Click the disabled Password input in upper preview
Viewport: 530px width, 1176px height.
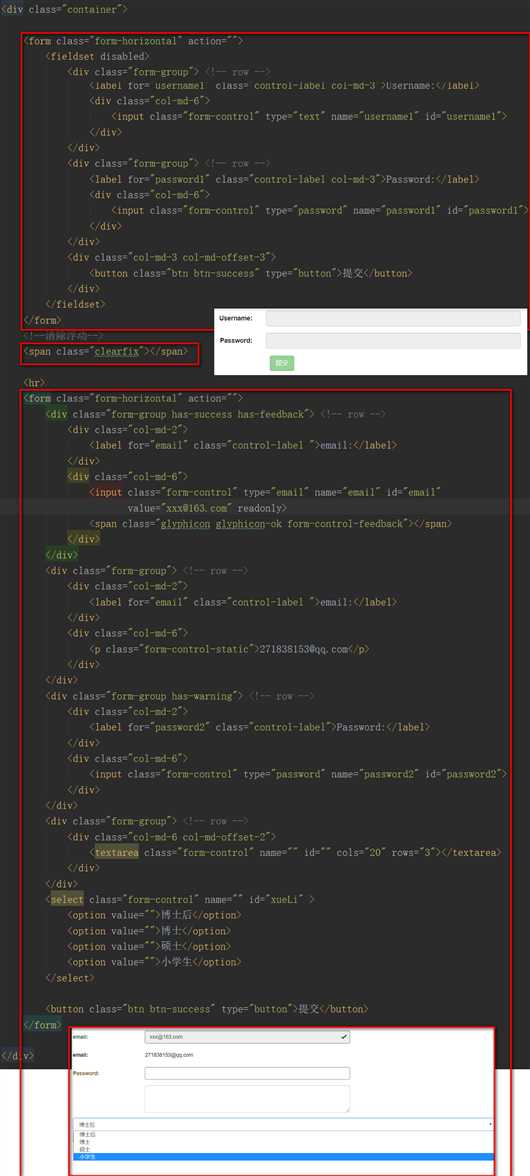(393, 340)
